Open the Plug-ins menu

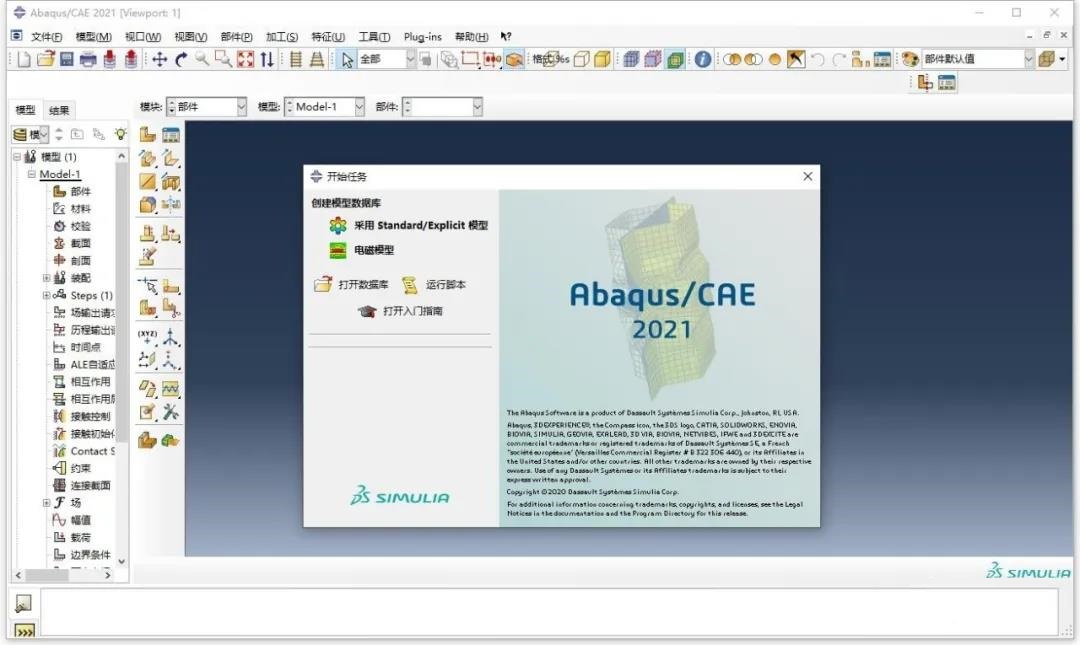pos(422,36)
